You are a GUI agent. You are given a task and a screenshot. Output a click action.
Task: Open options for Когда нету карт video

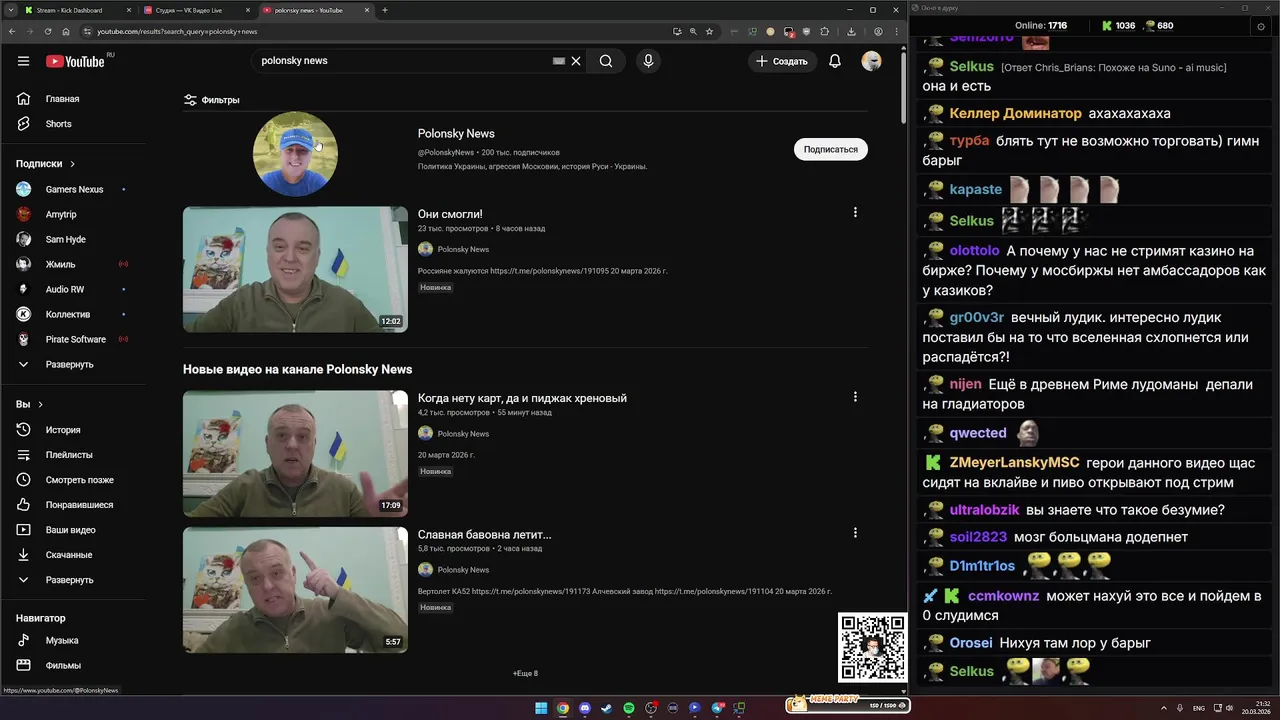click(855, 397)
